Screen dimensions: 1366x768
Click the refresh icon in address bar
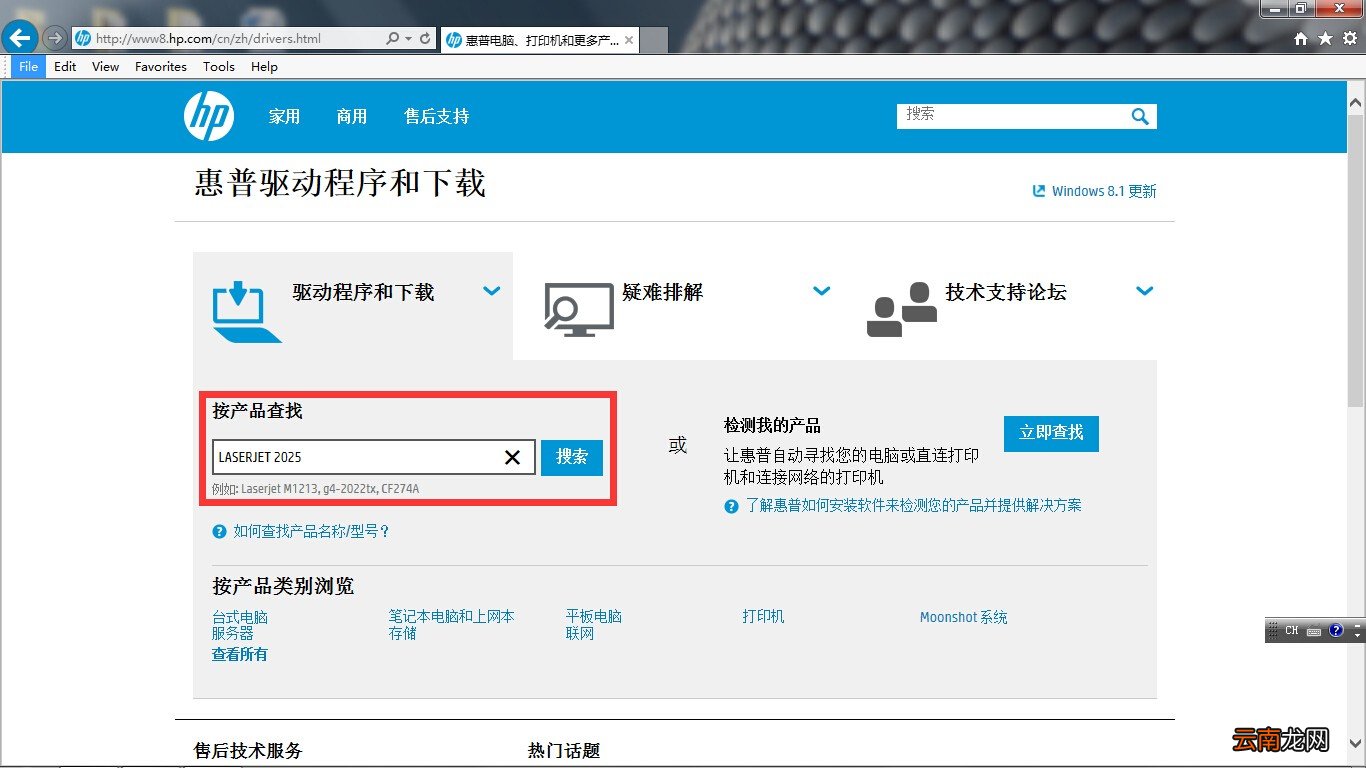tap(425, 39)
